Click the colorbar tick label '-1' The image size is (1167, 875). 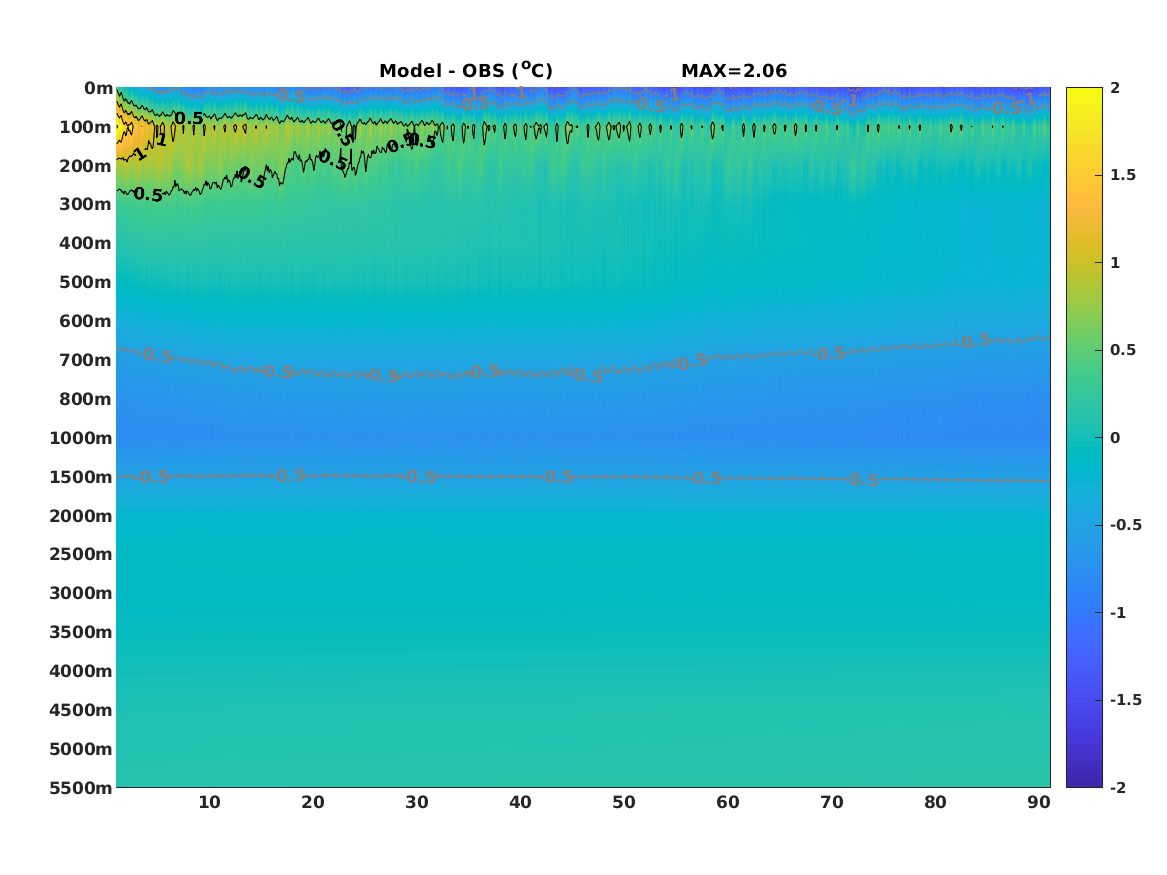click(x=1117, y=613)
